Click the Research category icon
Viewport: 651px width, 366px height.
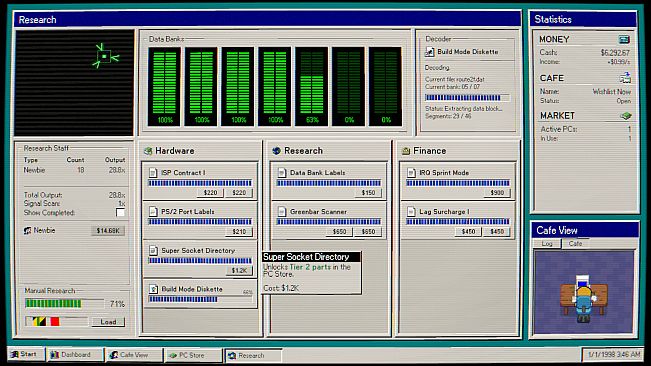pos(277,151)
